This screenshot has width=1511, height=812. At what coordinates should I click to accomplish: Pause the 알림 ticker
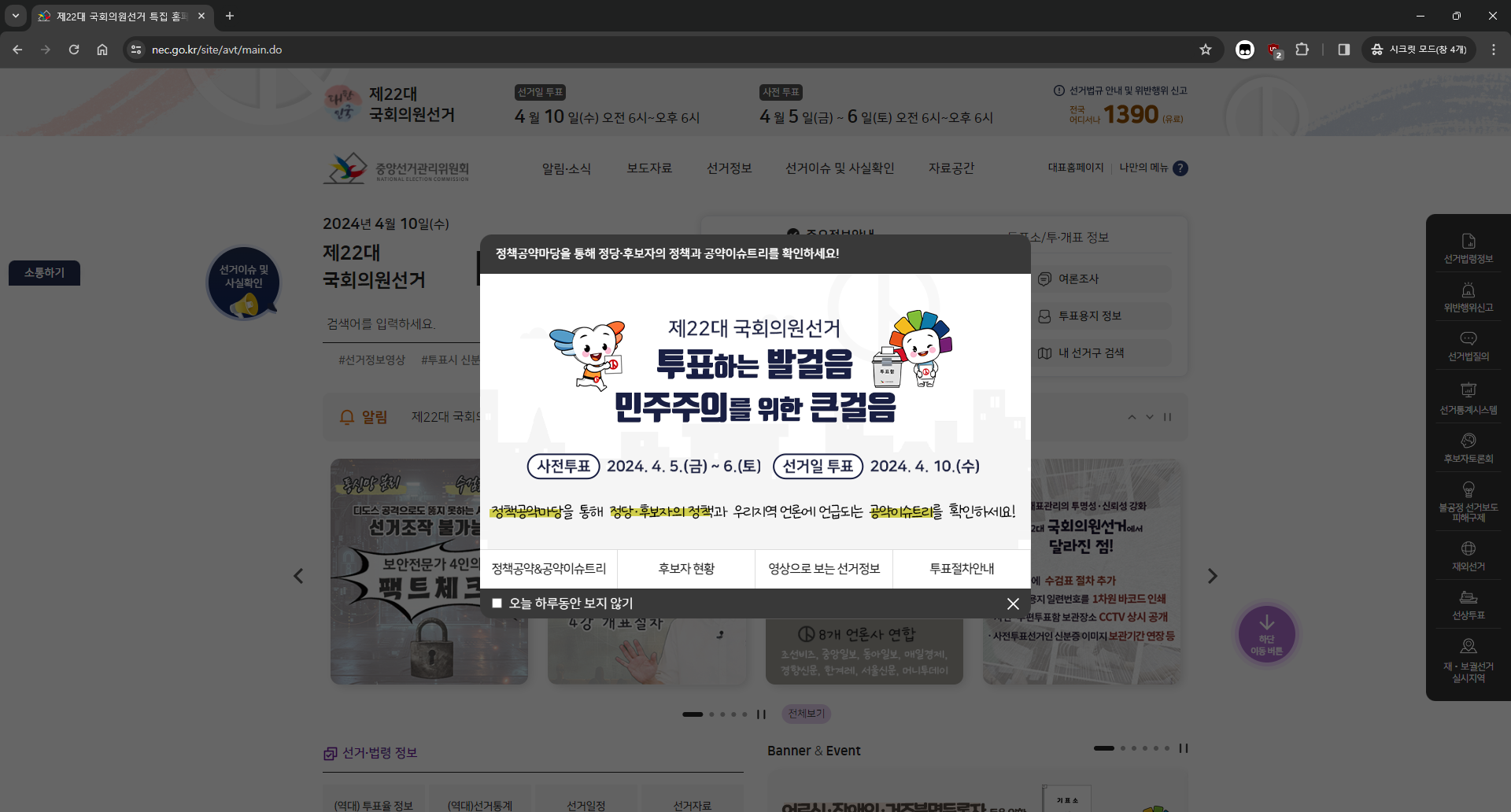click(1167, 417)
